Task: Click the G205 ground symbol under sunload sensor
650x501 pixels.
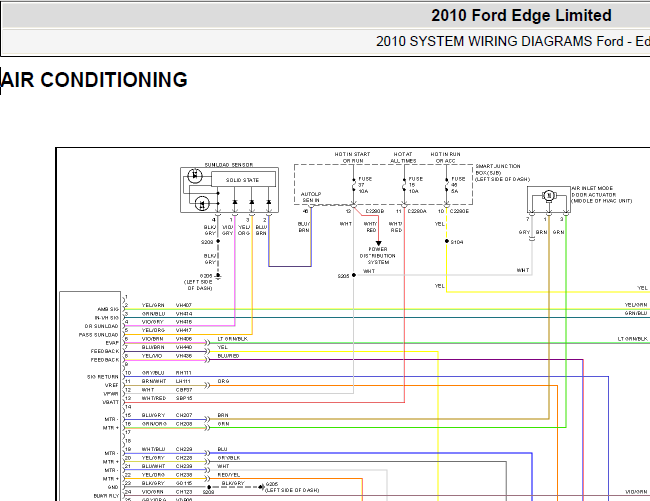Action: point(218,276)
